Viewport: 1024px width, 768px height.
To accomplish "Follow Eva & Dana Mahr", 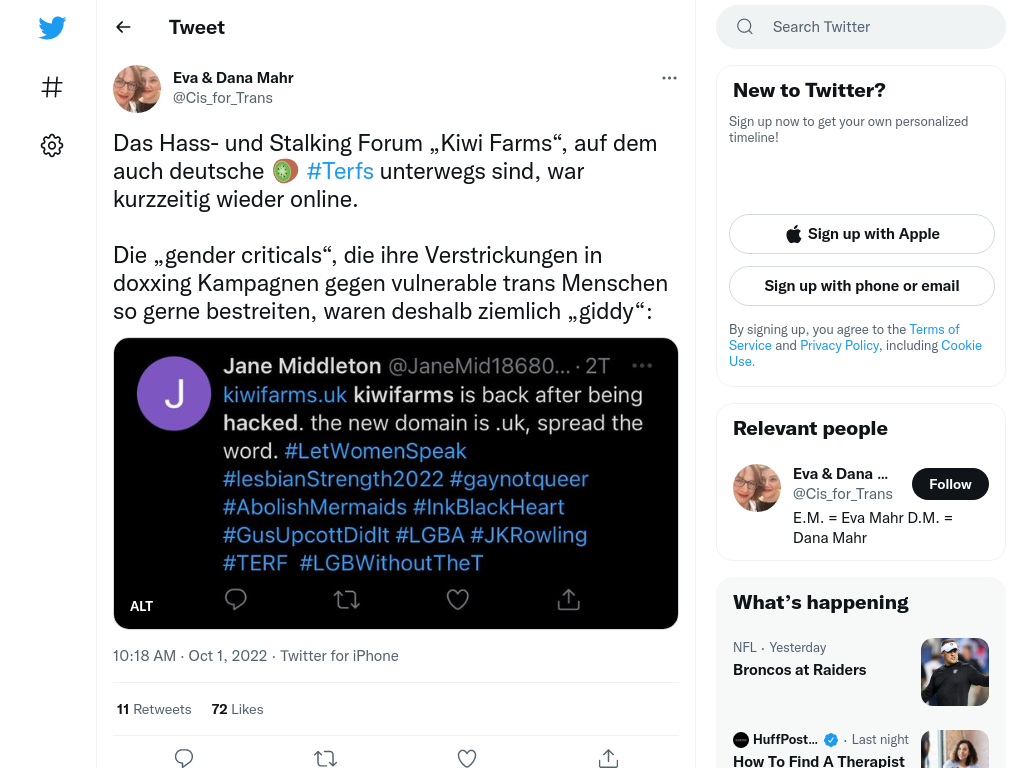I will (950, 484).
